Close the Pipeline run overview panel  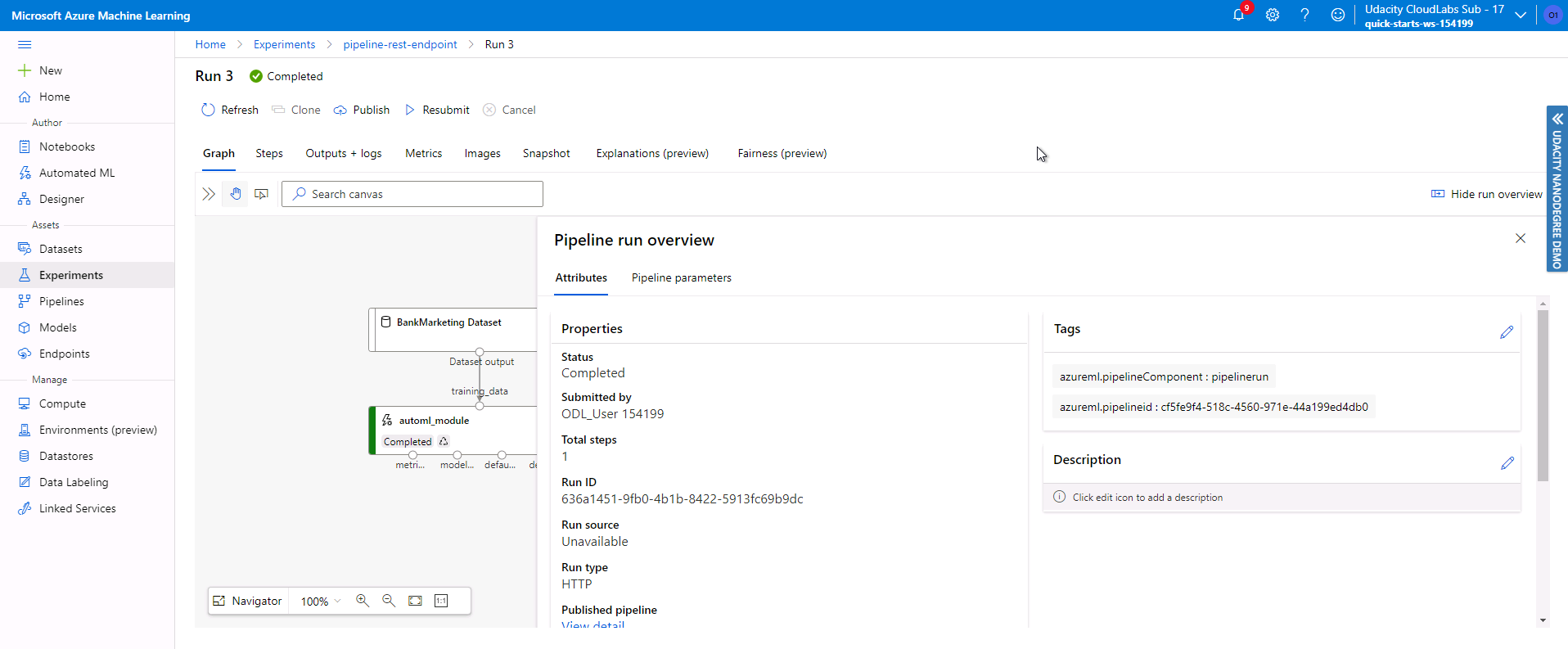click(x=1521, y=238)
